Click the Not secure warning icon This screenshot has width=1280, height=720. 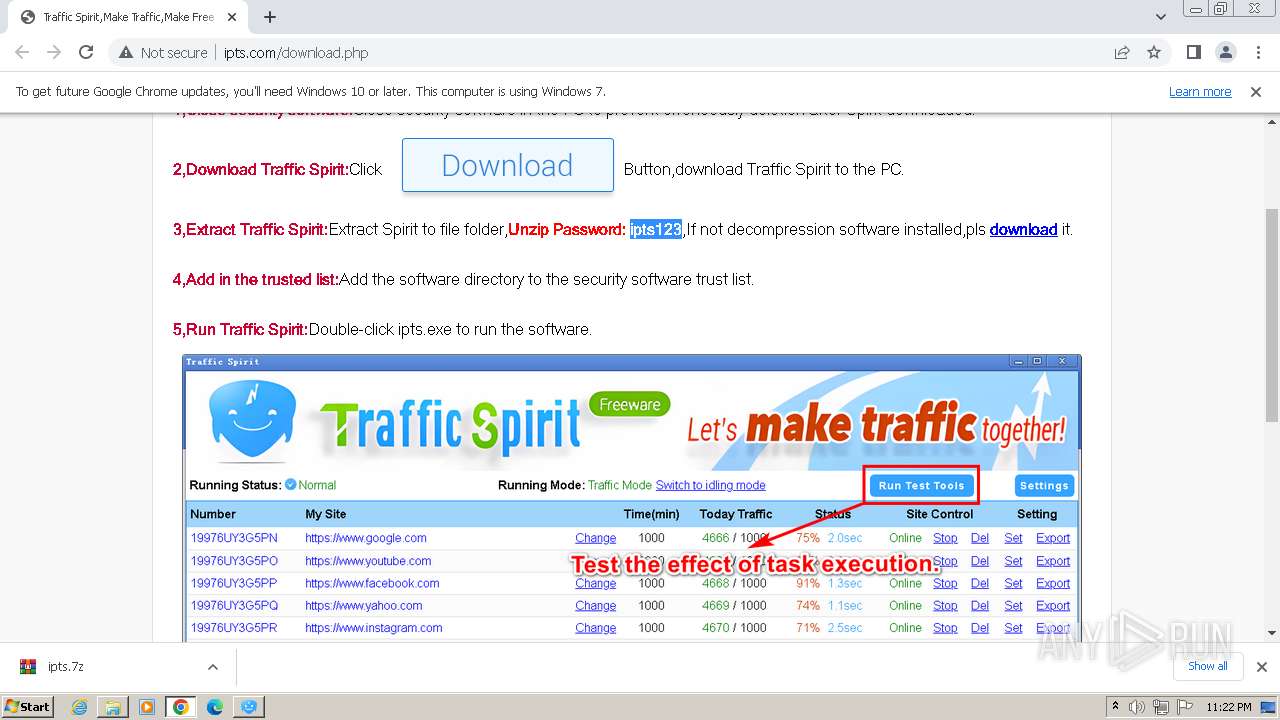[x=126, y=53]
